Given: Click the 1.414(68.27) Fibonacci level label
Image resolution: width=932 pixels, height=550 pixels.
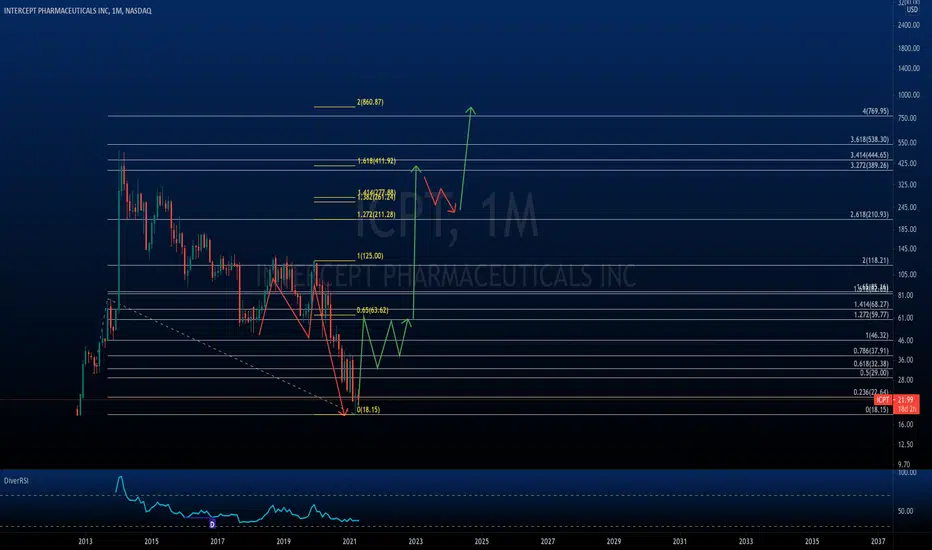Looking at the screenshot, I should [x=871, y=304].
